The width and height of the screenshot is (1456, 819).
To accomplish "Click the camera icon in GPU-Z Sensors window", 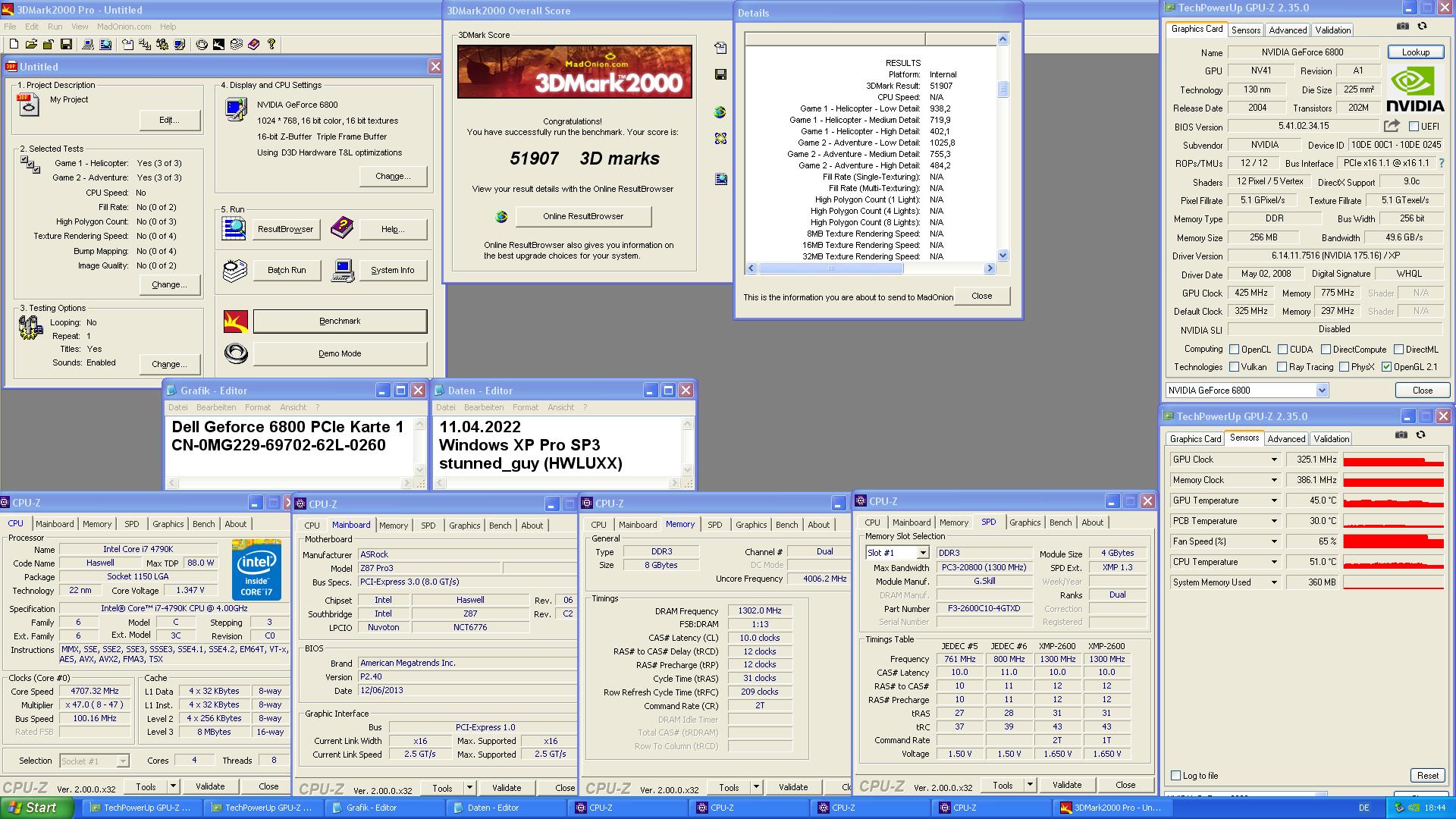I will pyautogui.click(x=1401, y=435).
